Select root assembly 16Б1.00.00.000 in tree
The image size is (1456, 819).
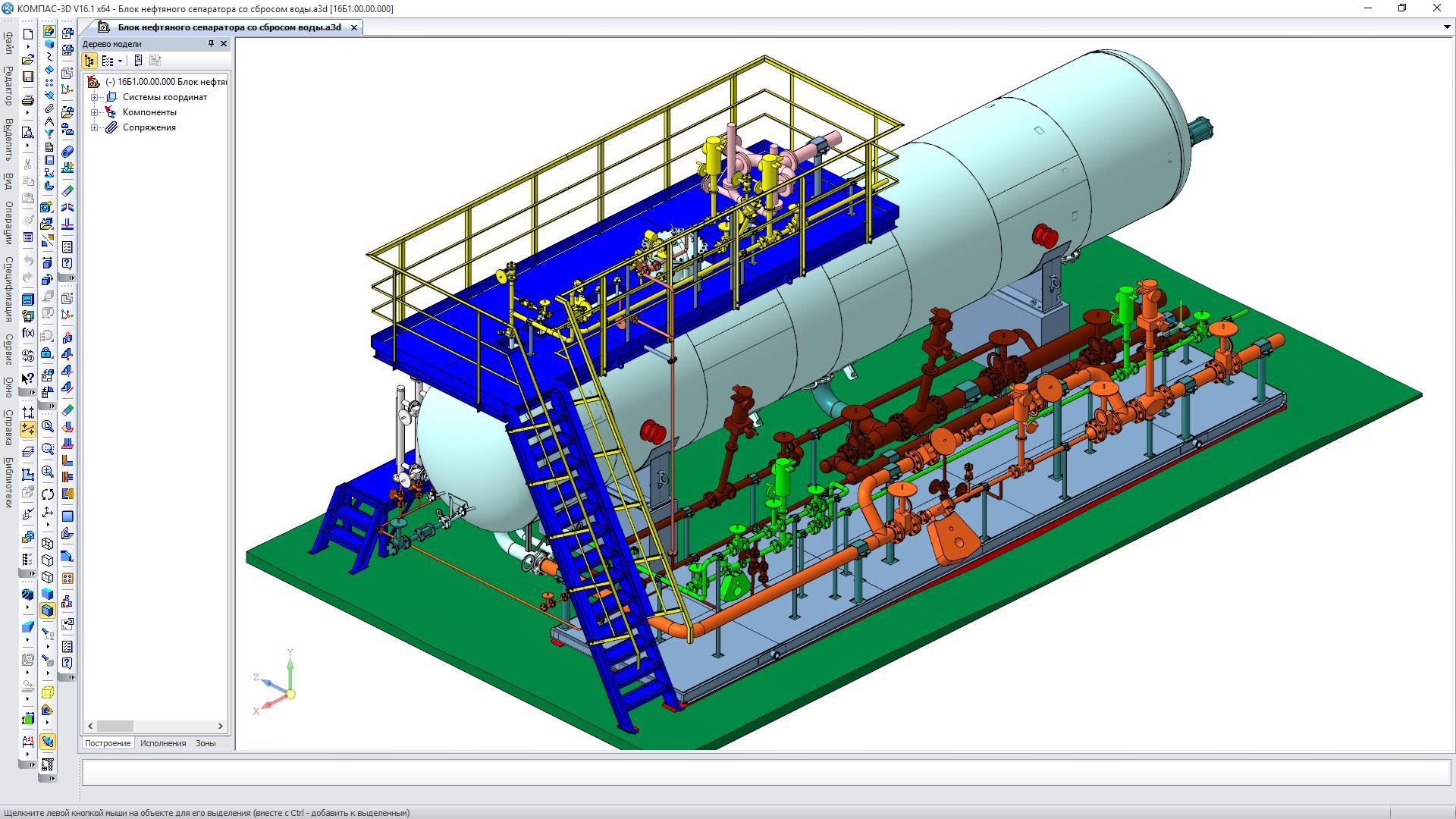(x=165, y=82)
